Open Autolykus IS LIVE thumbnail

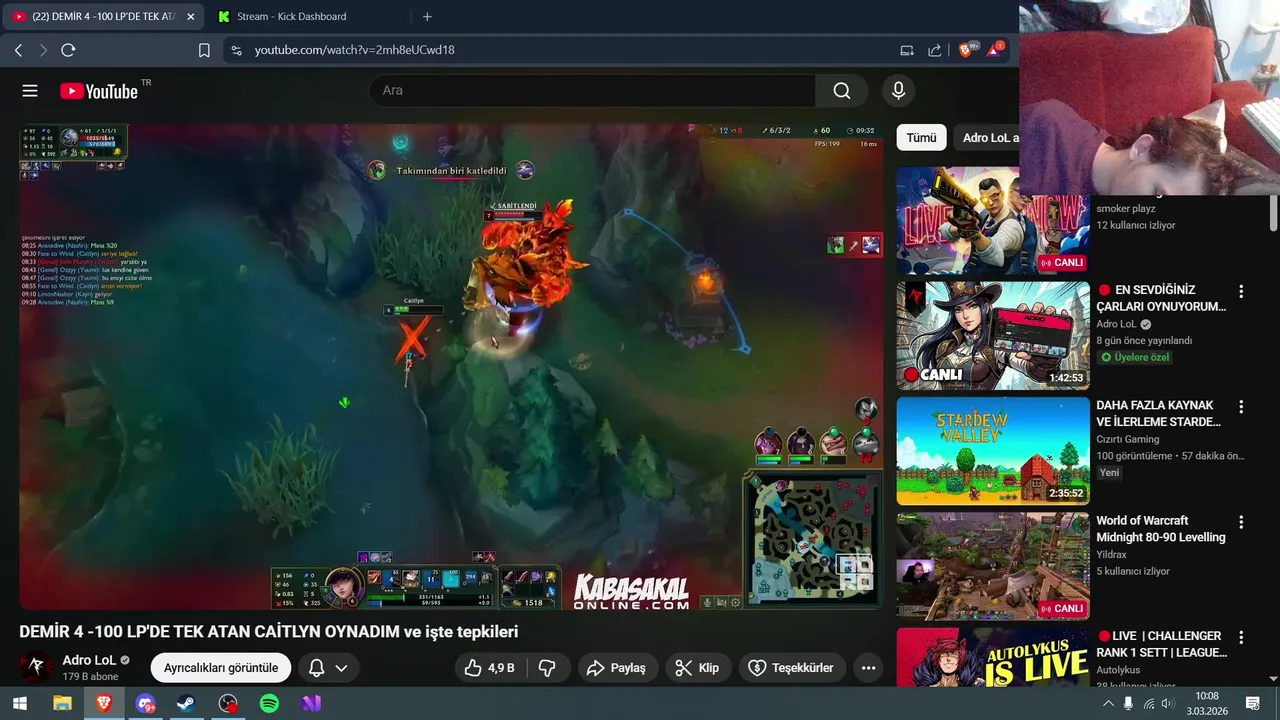993,657
